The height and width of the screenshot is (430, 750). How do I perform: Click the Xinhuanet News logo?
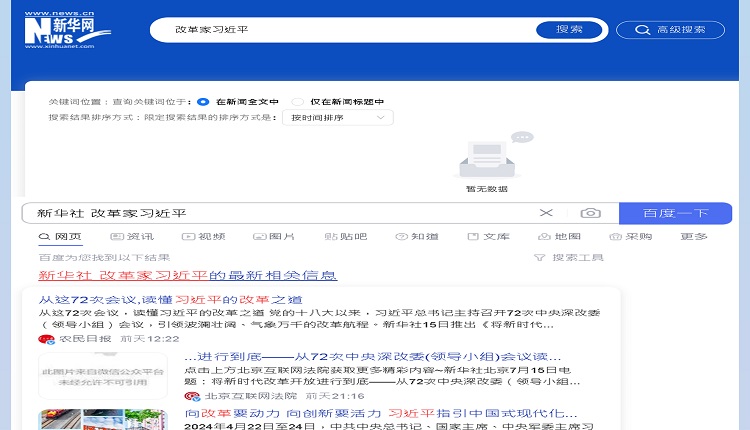67,30
